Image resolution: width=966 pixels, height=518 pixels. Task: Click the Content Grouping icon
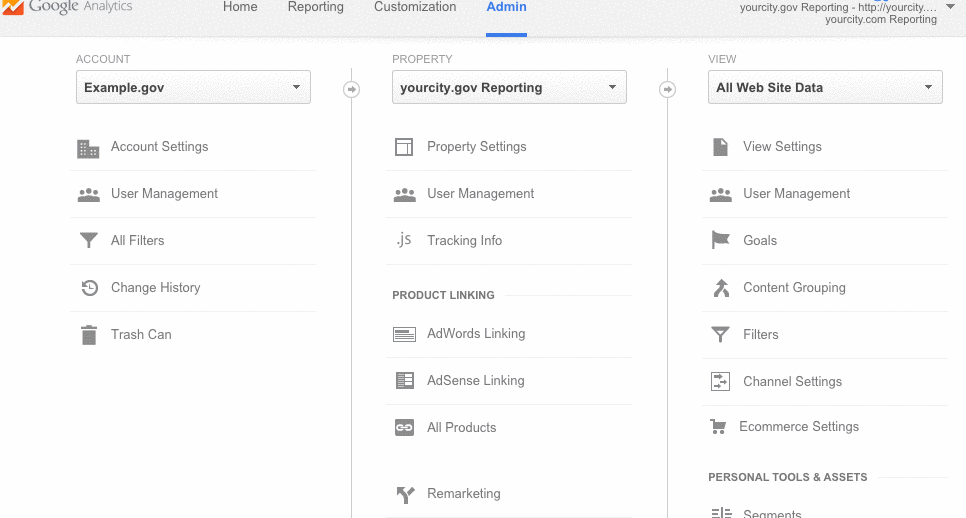(721, 288)
